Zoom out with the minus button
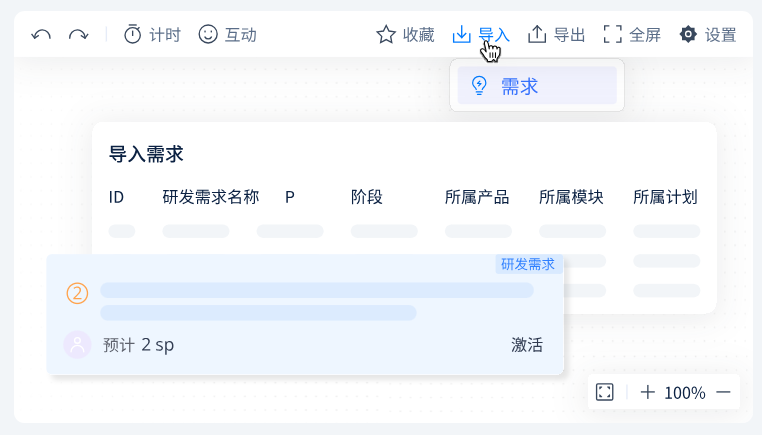This screenshot has width=762, height=435. point(723,392)
